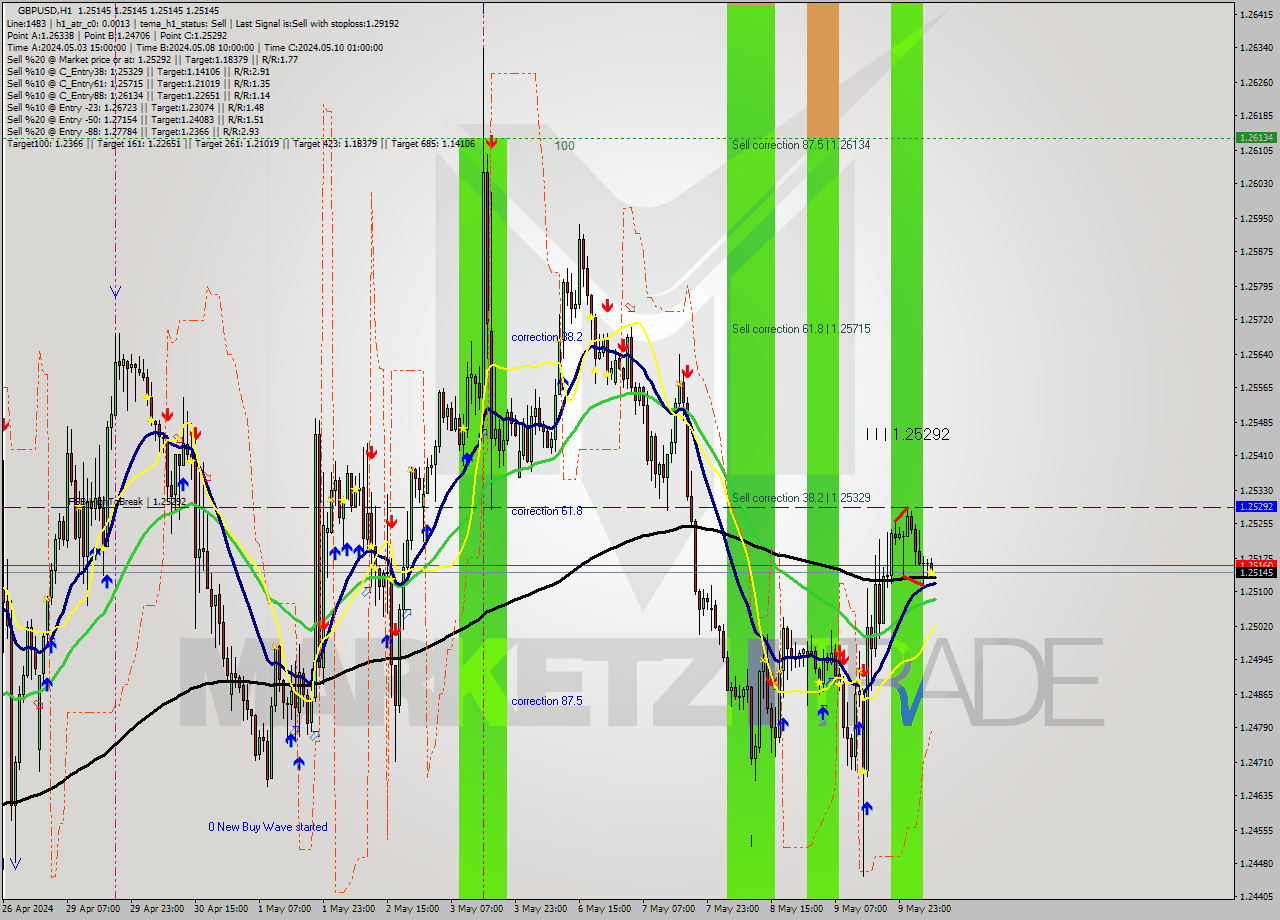Click the 'FSB-HighToBreak | 1.25292' line label
1280x920 pixels.
pyautogui.click(x=127, y=502)
